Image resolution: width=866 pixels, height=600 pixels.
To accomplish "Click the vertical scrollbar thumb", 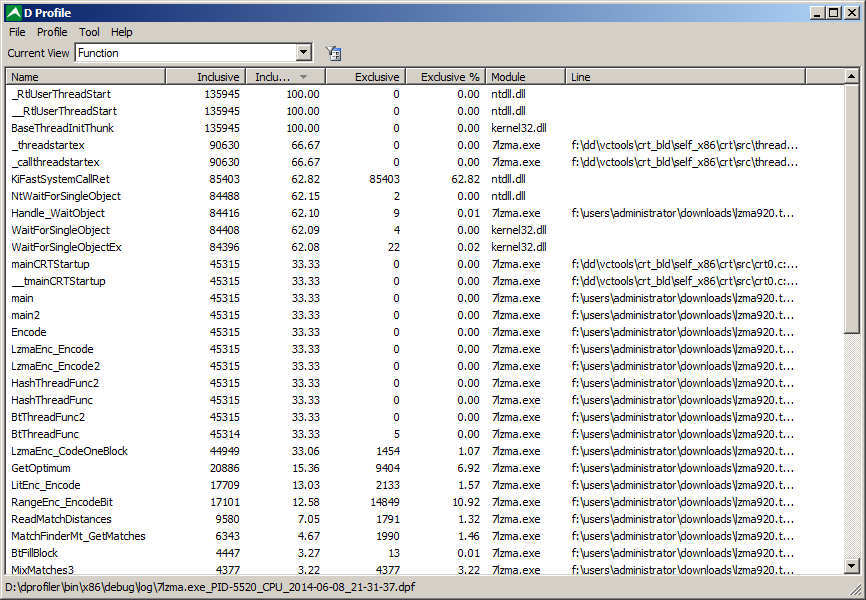I will pos(852,209).
